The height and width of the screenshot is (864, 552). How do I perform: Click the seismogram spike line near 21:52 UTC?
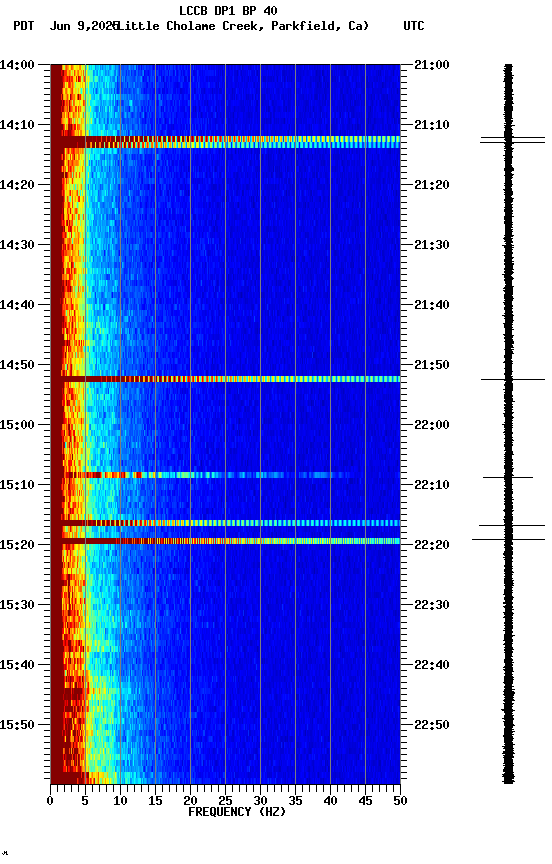click(x=513, y=380)
